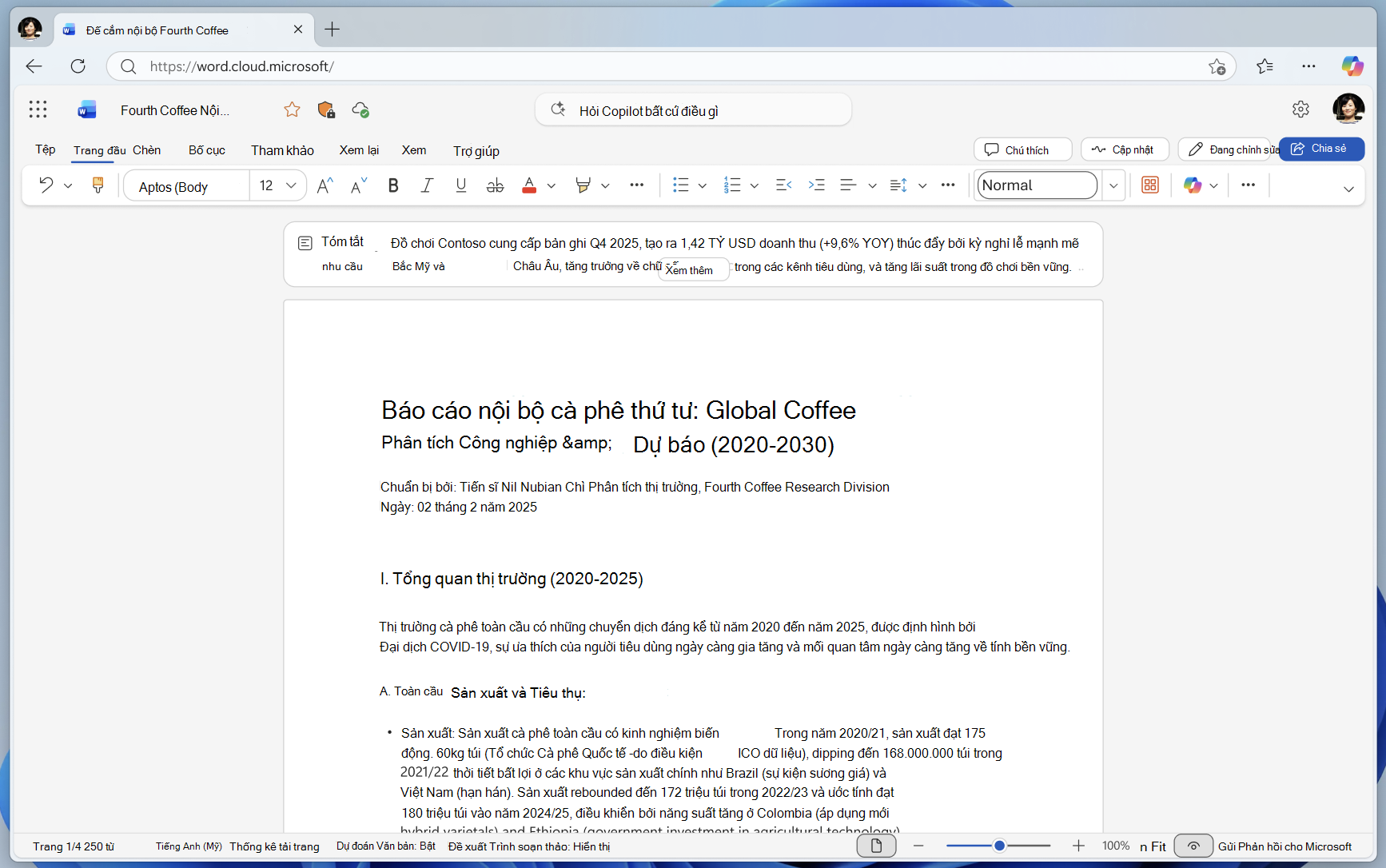Change the Đang chỉnh sửa editing mode
This screenshot has width=1386, height=868.
pyautogui.click(x=1225, y=149)
